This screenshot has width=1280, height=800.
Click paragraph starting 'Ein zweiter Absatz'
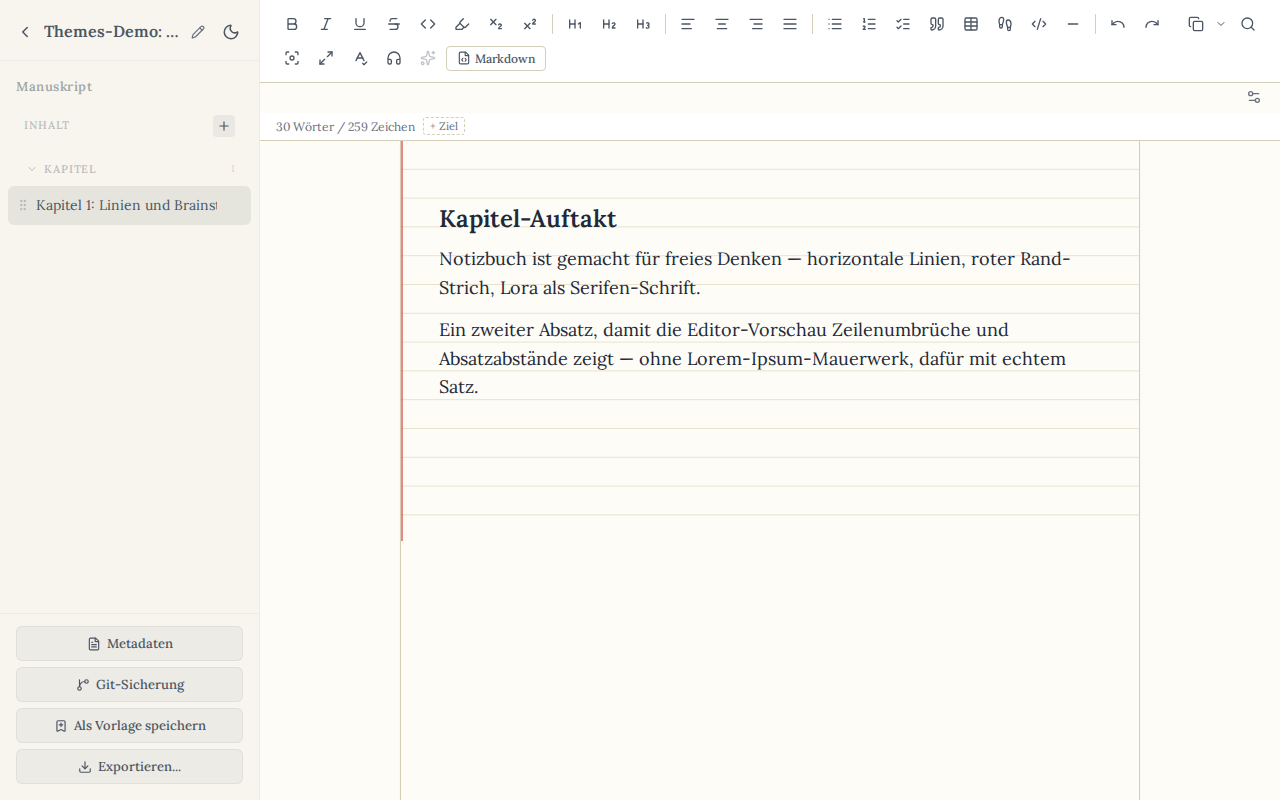pos(755,358)
